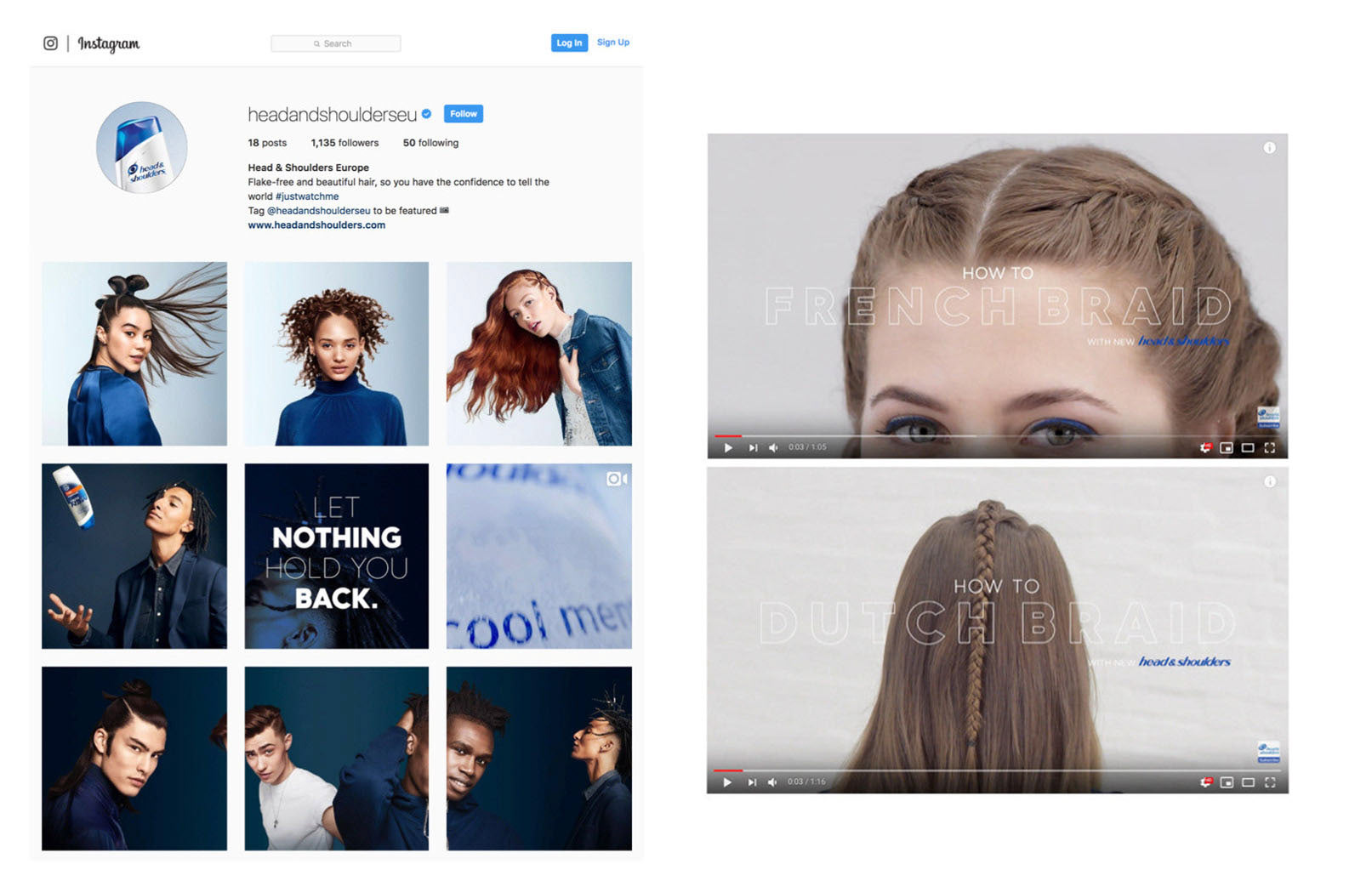The image size is (1372, 881).
Task: Open info card icon on French Braid video
Action: 1269,148
